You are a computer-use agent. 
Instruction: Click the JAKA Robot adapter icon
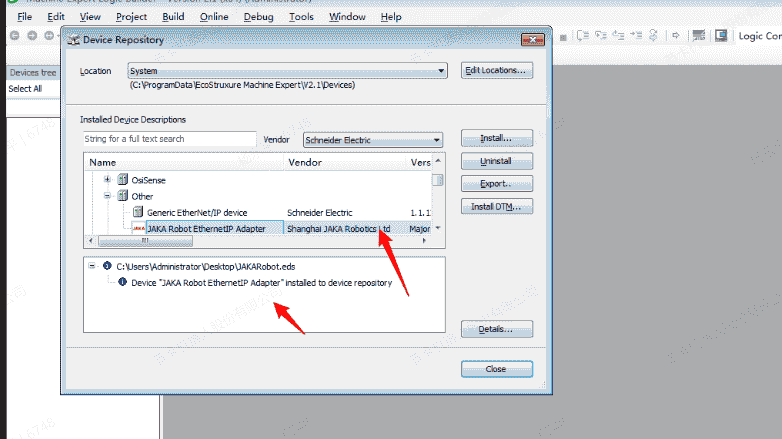pos(138,229)
